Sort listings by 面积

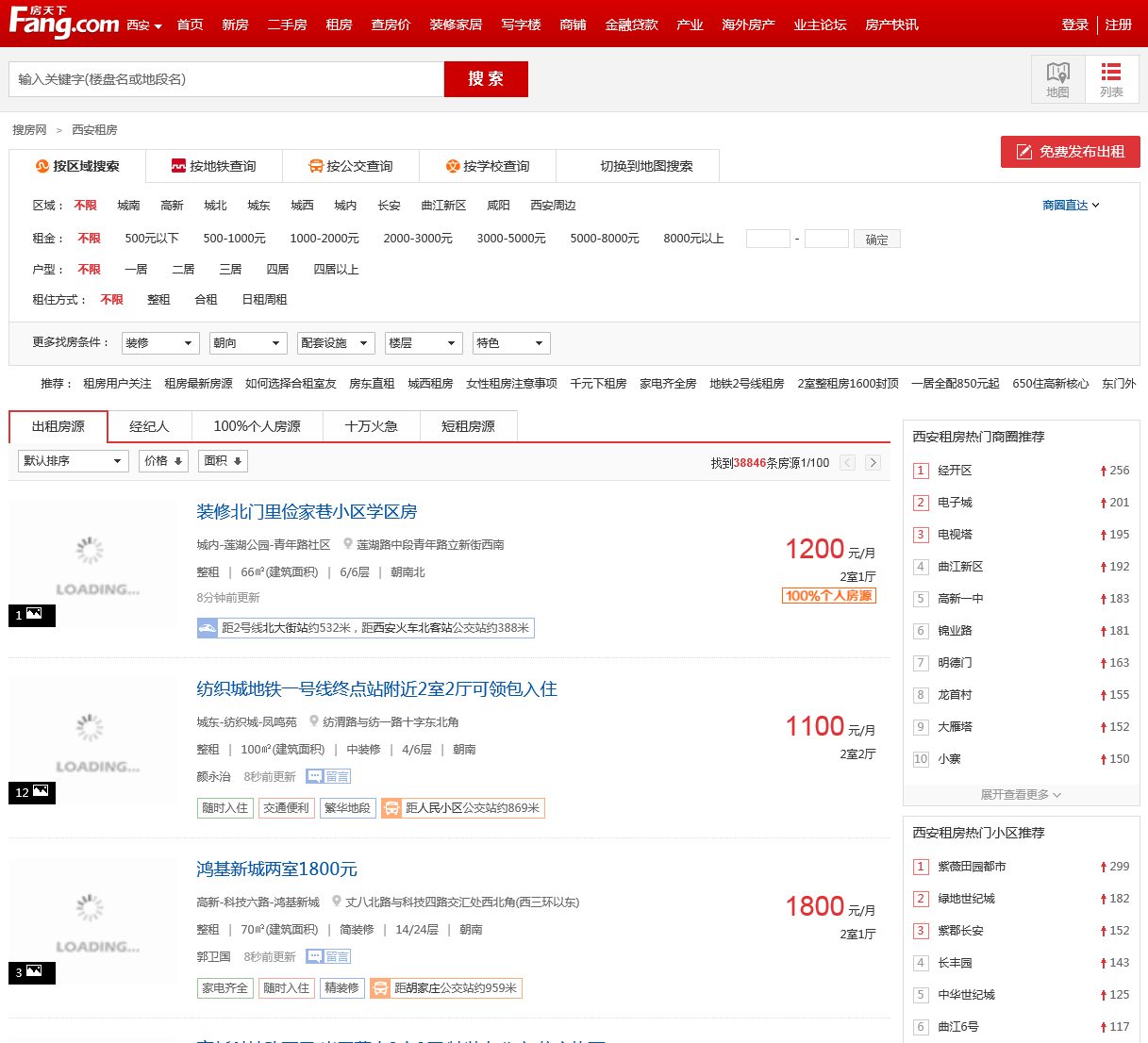(223, 461)
